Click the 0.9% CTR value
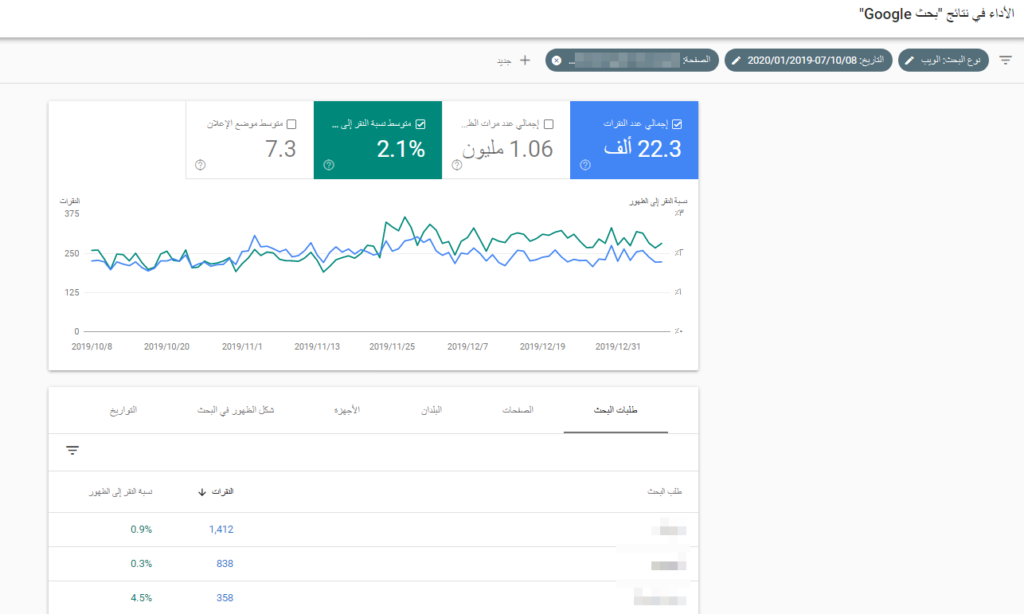This screenshot has height=614, width=1024. (141, 530)
